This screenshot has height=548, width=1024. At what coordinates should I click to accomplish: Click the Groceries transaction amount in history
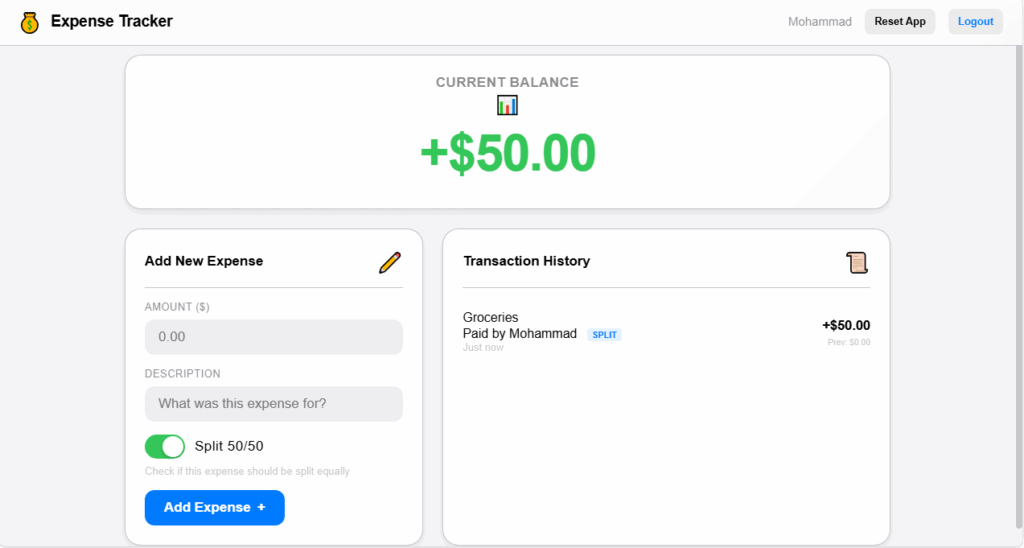click(x=846, y=325)
